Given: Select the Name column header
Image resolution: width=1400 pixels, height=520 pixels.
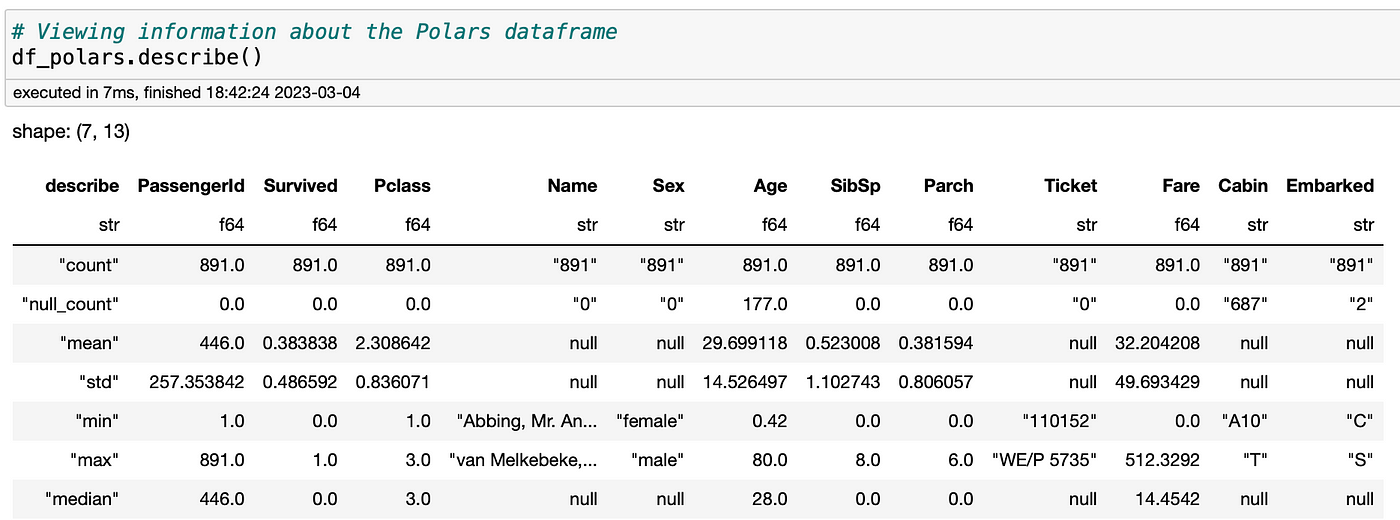Looking at the screenshot, I should click(x=573, y=185).
